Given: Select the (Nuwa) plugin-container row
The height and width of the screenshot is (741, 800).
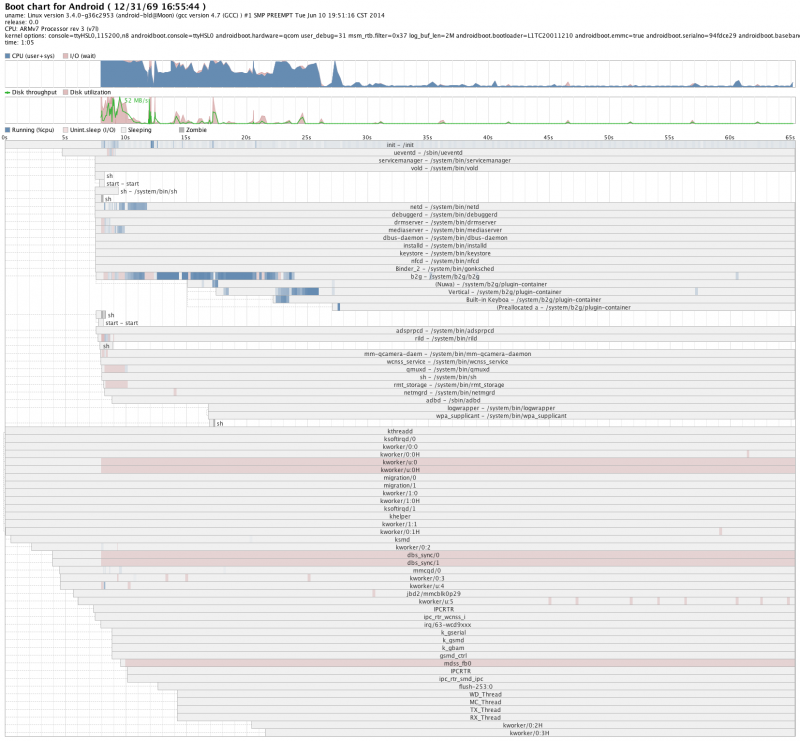Looking at the screenshot, I should pos(491,284).
